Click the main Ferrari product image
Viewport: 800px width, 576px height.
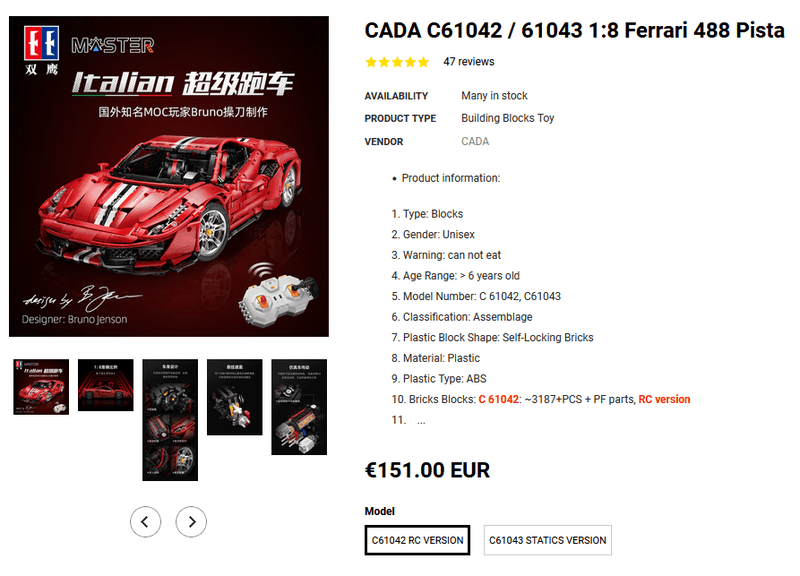click(169, 177)
